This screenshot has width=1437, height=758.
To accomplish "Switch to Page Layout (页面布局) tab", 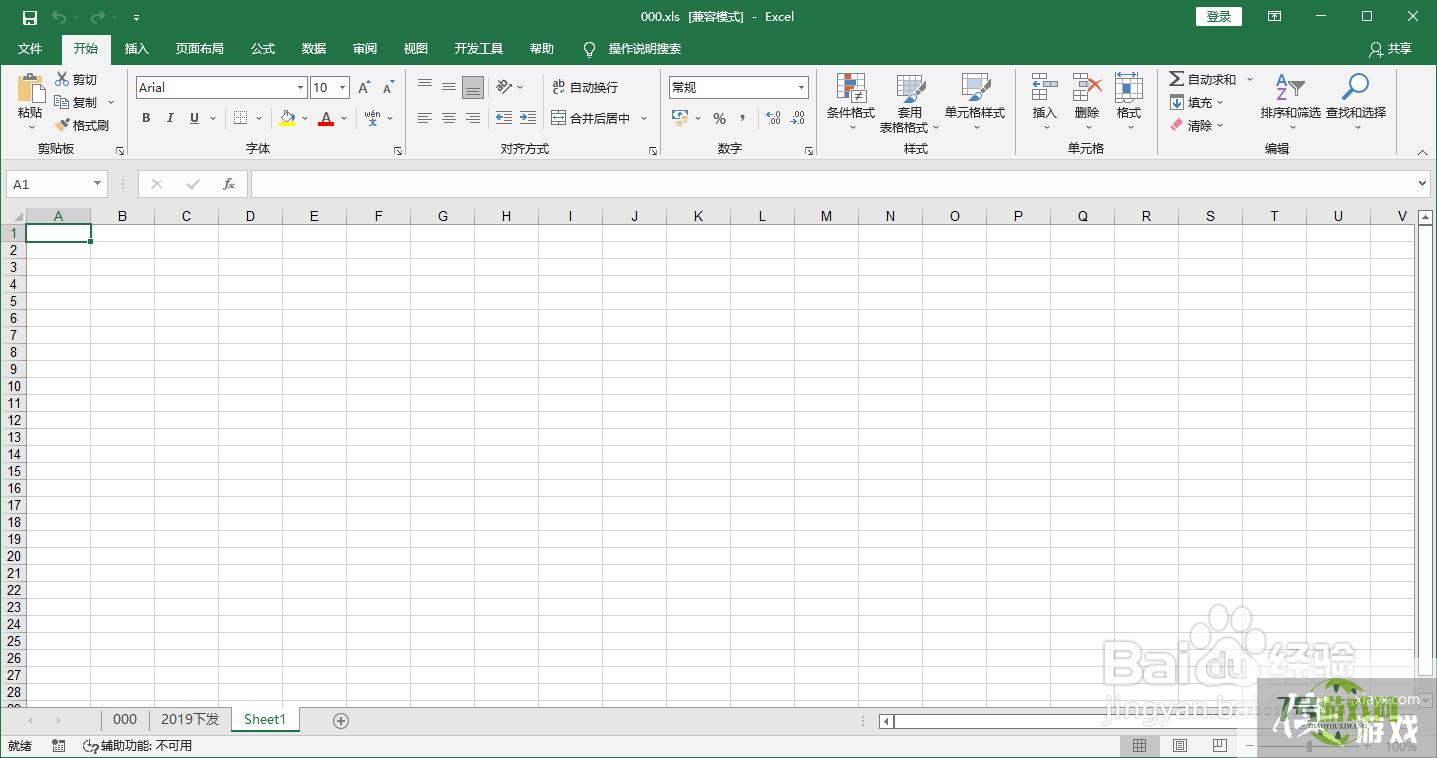I will [x=200, y=48].
